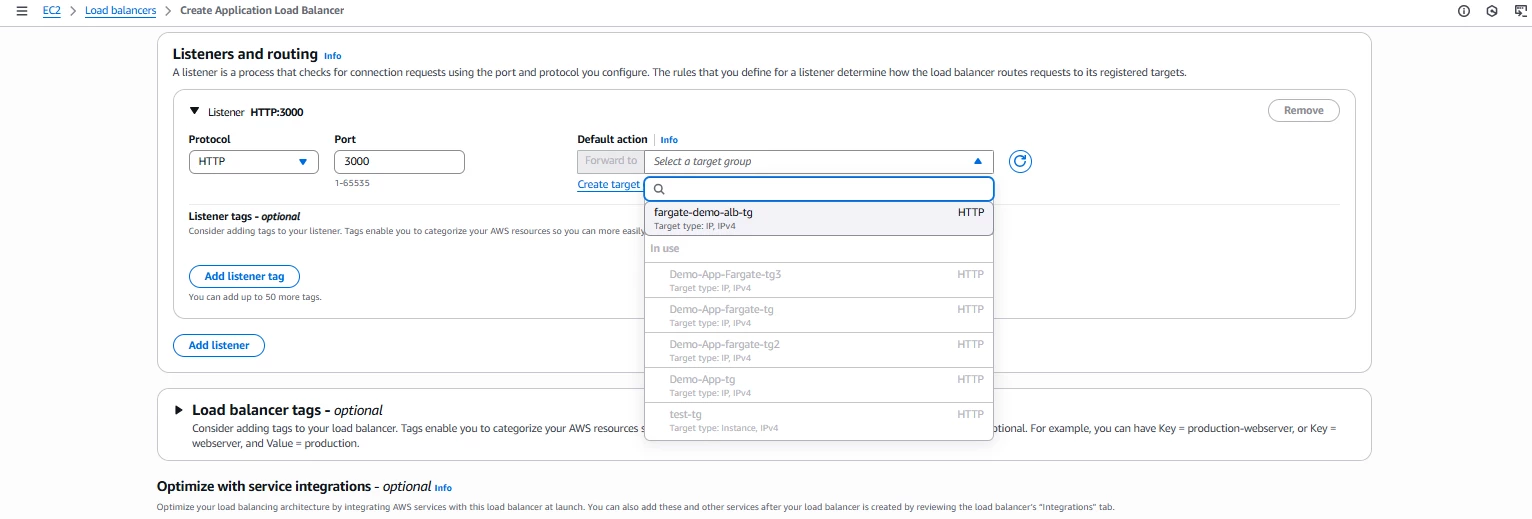Click the In use group heading

[665, 249]
